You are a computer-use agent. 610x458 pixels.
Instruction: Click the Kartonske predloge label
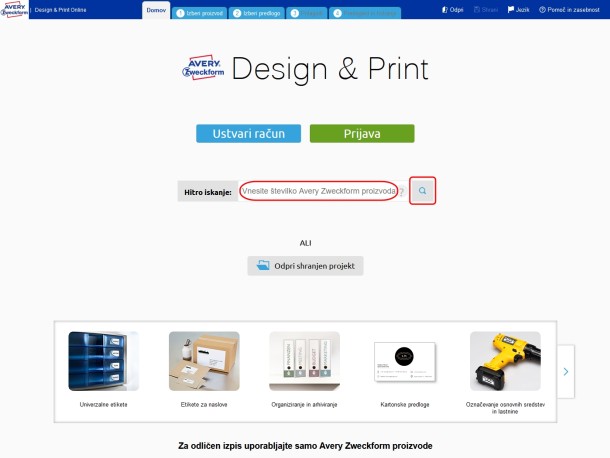click(405, 405)
